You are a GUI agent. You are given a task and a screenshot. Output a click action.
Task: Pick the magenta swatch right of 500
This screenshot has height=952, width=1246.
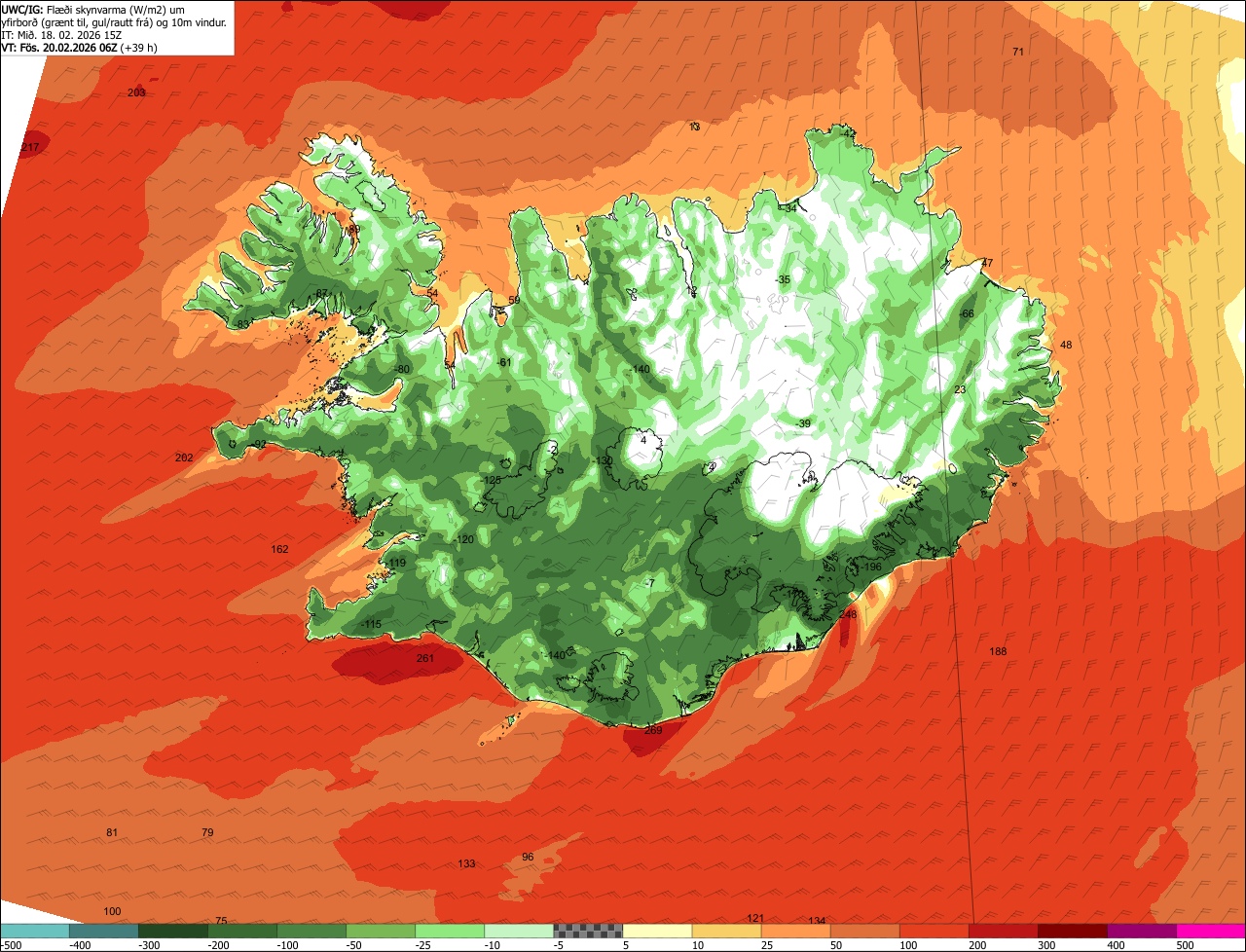(x=1210, y=931)
